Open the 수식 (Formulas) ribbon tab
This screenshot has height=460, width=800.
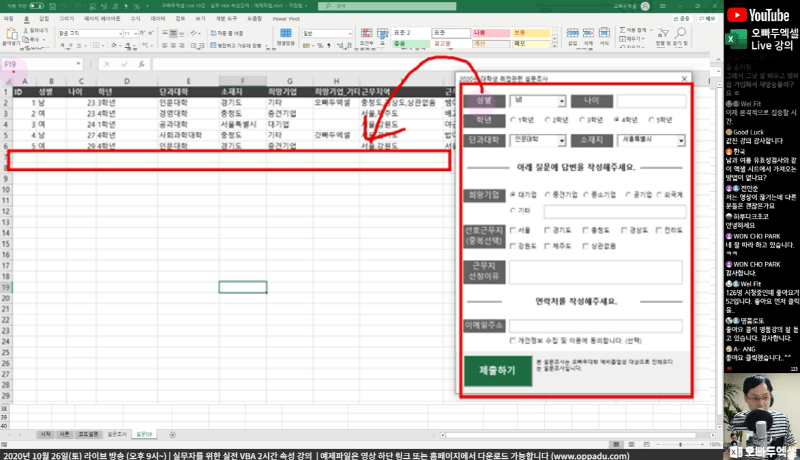pyautogui.click(x=135, y=19)
